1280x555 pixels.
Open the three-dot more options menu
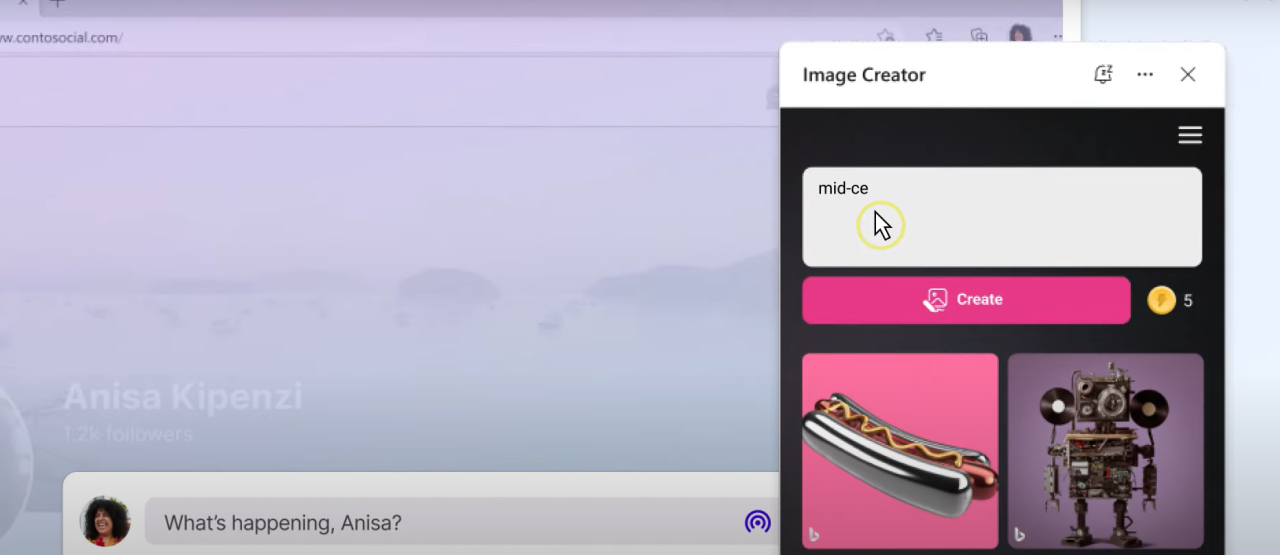(x=1145, y=75)
